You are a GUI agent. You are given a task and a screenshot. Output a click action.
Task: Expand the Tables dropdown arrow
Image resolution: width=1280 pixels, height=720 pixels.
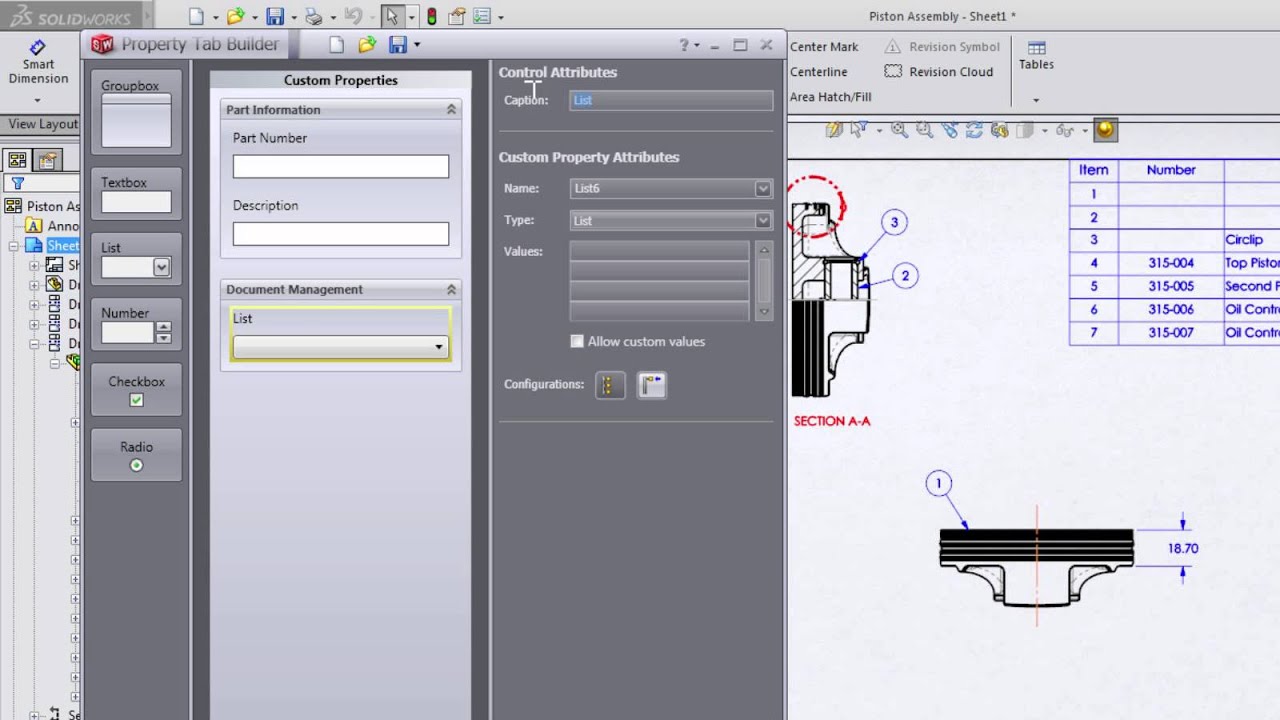(1036, 100)
